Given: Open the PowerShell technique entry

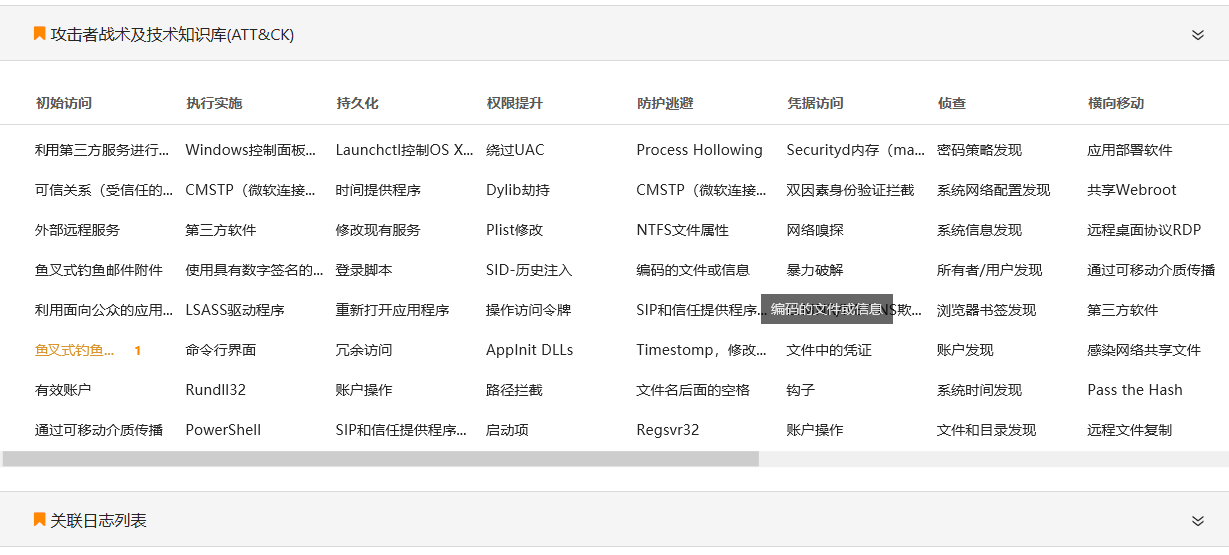Looking at the screenshot, I should (x=223, y=430).
